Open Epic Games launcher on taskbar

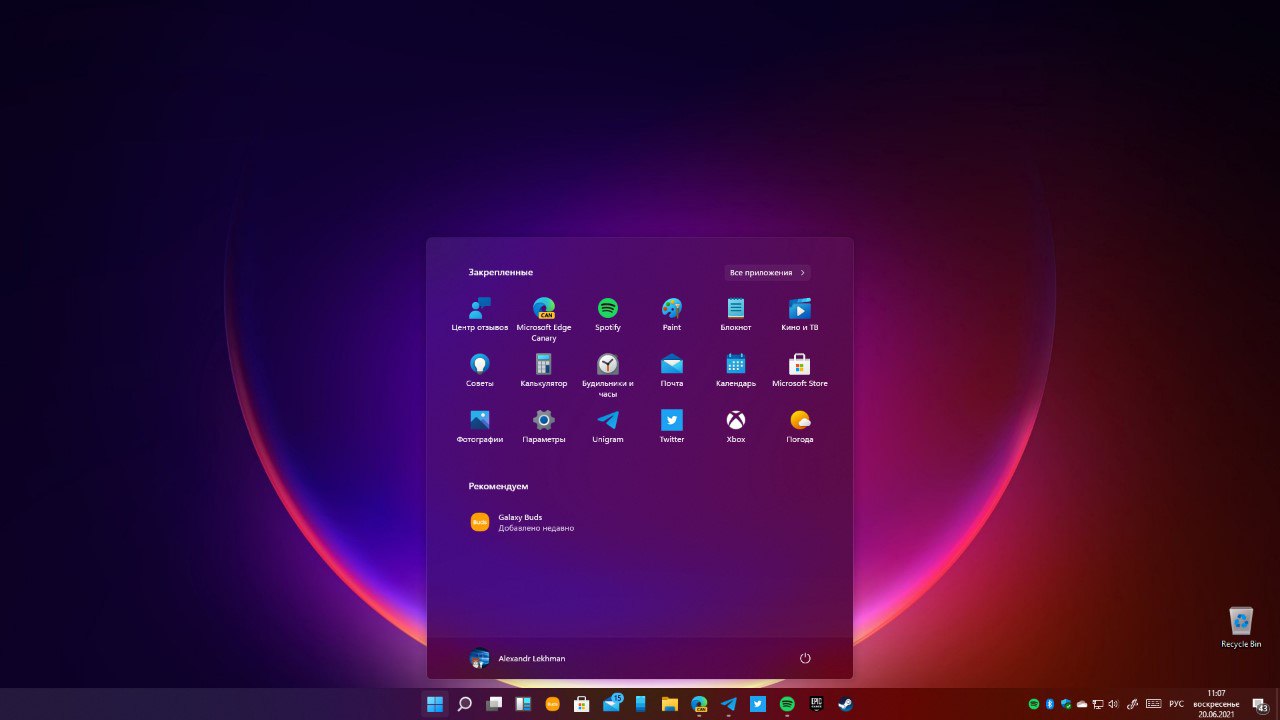(817, 704)
